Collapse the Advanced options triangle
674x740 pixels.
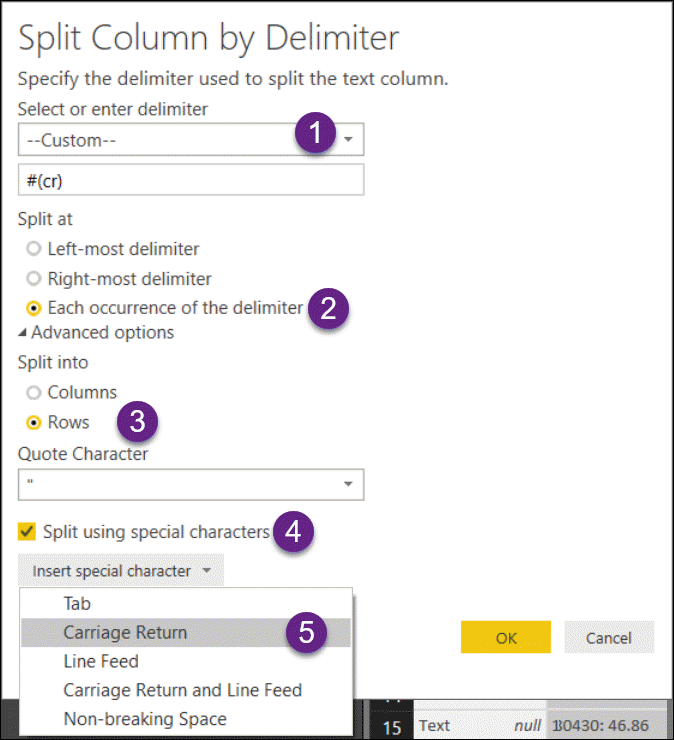[22, 333]
